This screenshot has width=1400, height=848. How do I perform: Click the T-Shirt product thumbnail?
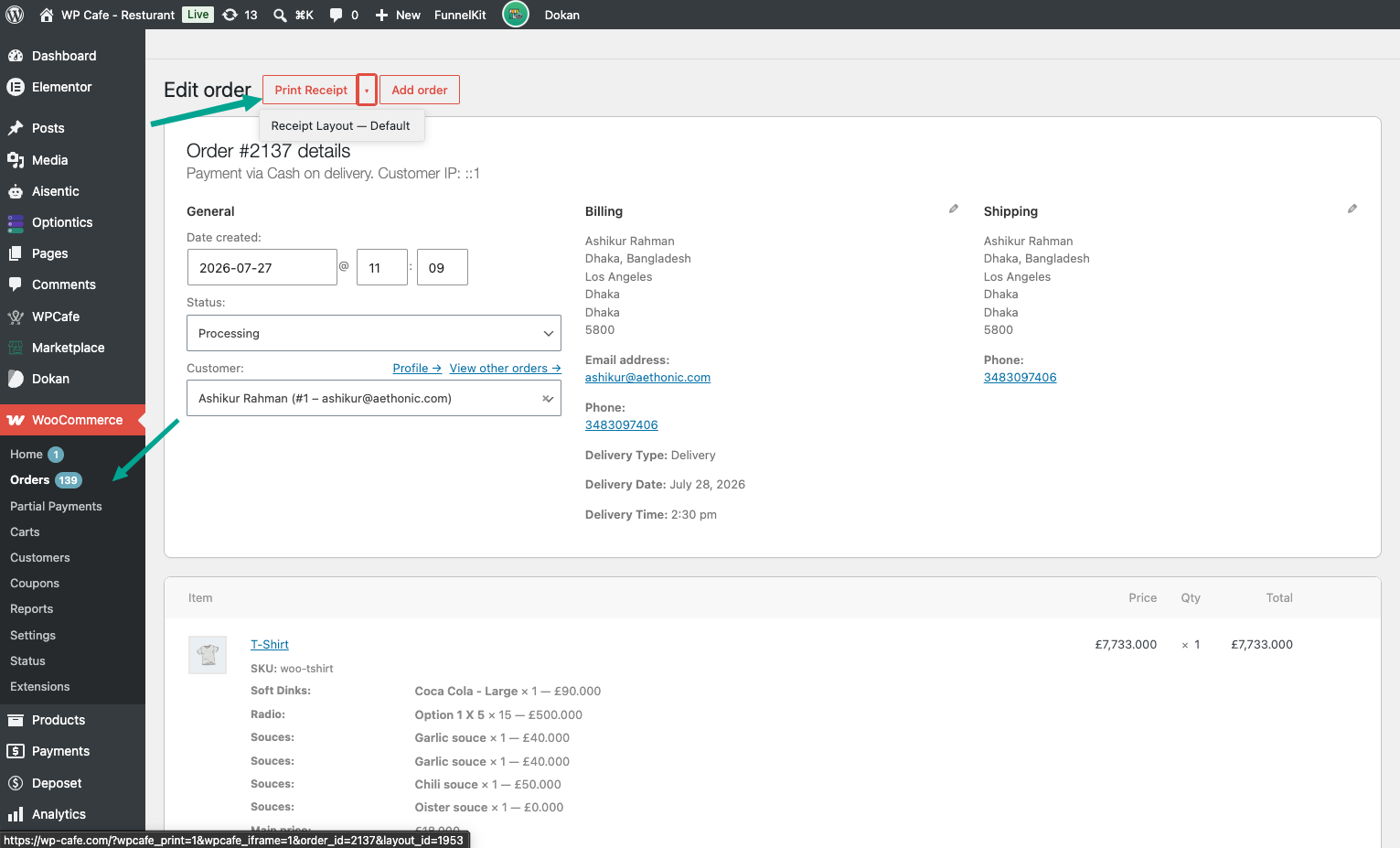pos(208,655)
